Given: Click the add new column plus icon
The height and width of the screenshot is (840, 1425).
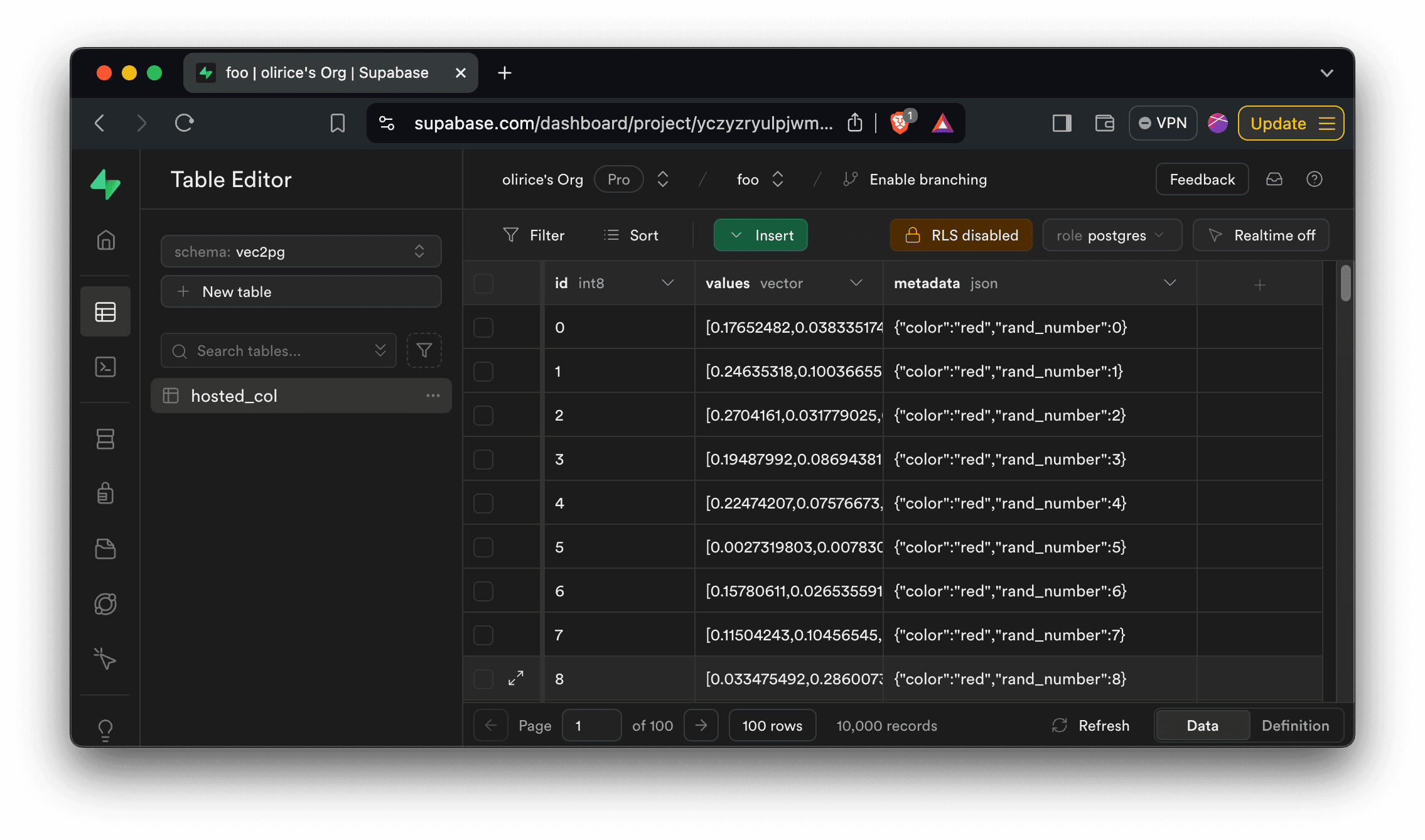Looking at the screenshot, I should tap(1259, 284).
